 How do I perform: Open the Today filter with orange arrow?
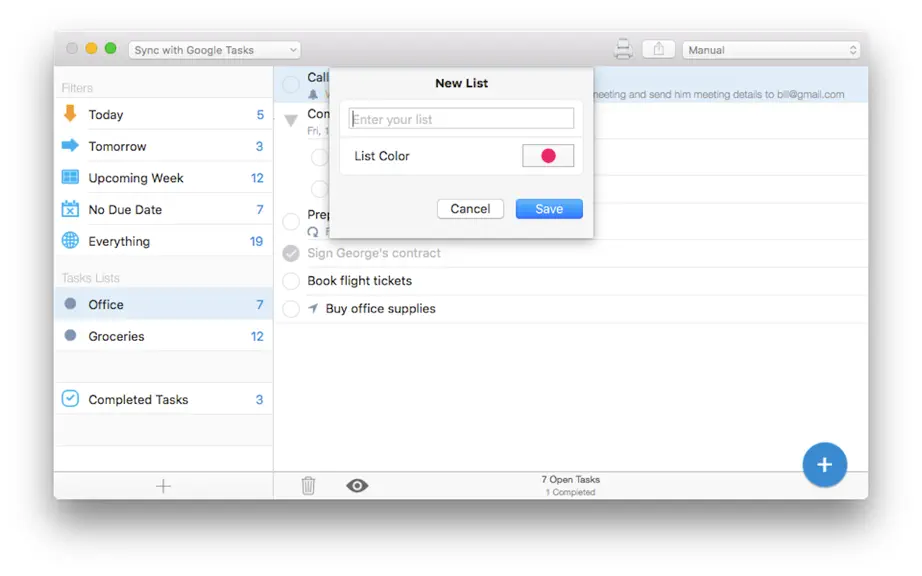(x=163, y=115)
